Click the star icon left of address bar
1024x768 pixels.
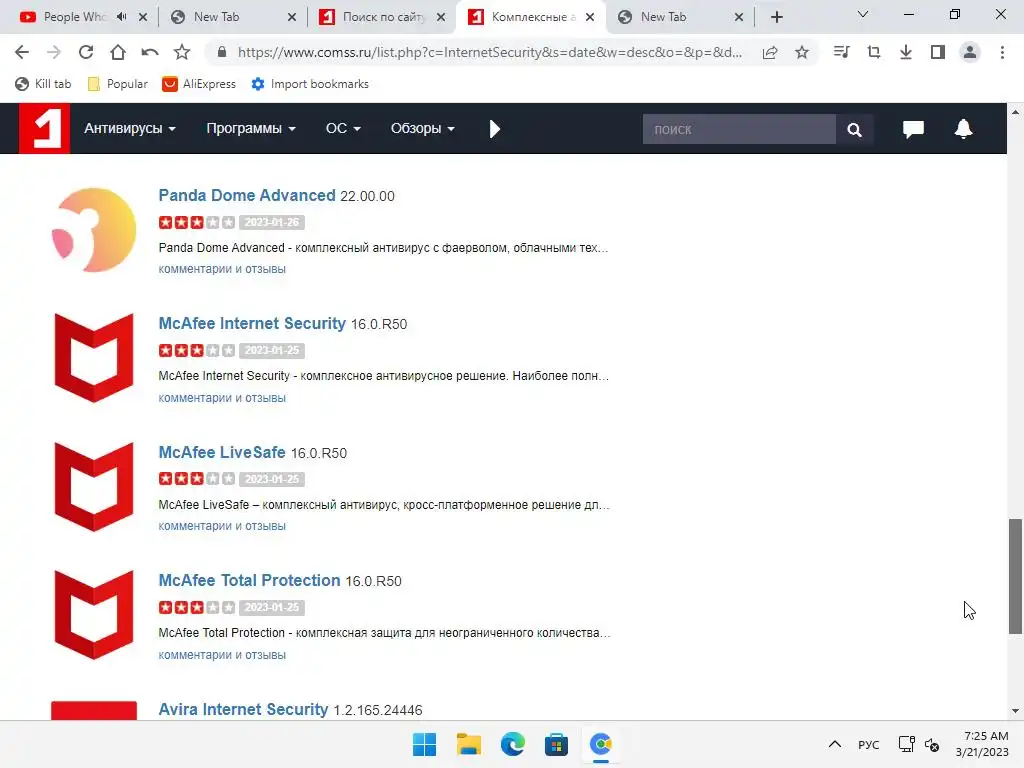182,52
